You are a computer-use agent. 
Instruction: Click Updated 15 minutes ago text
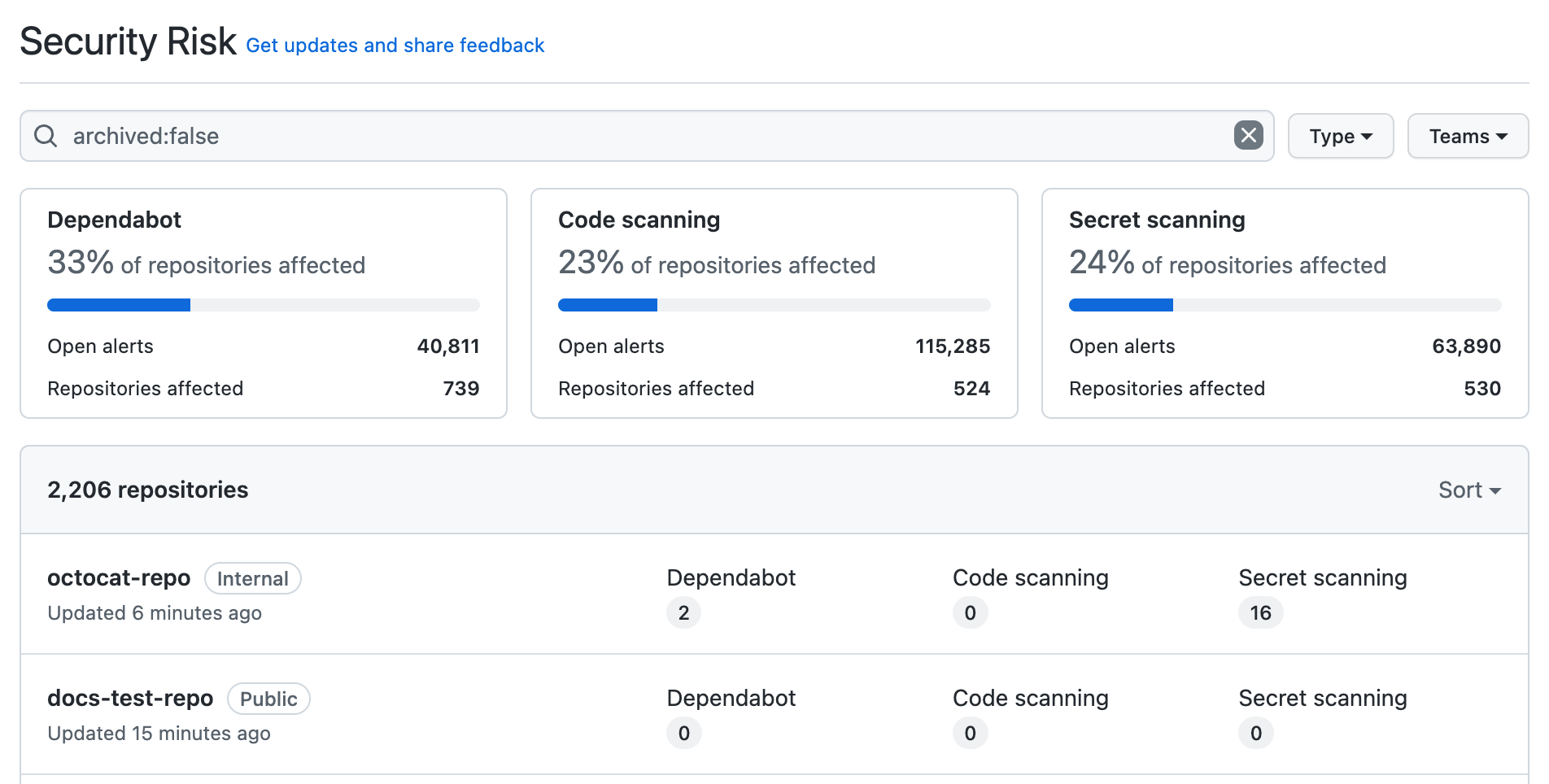pos(159,734)
